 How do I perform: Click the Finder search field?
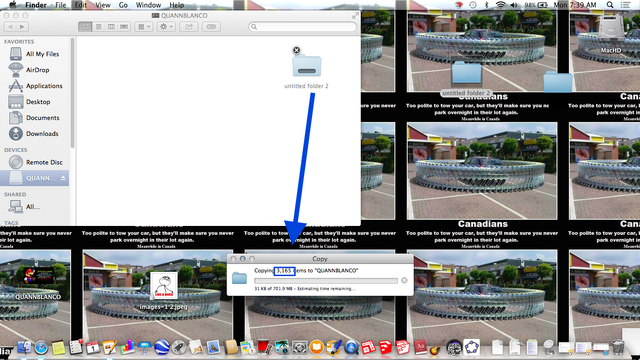click(302, 27)
